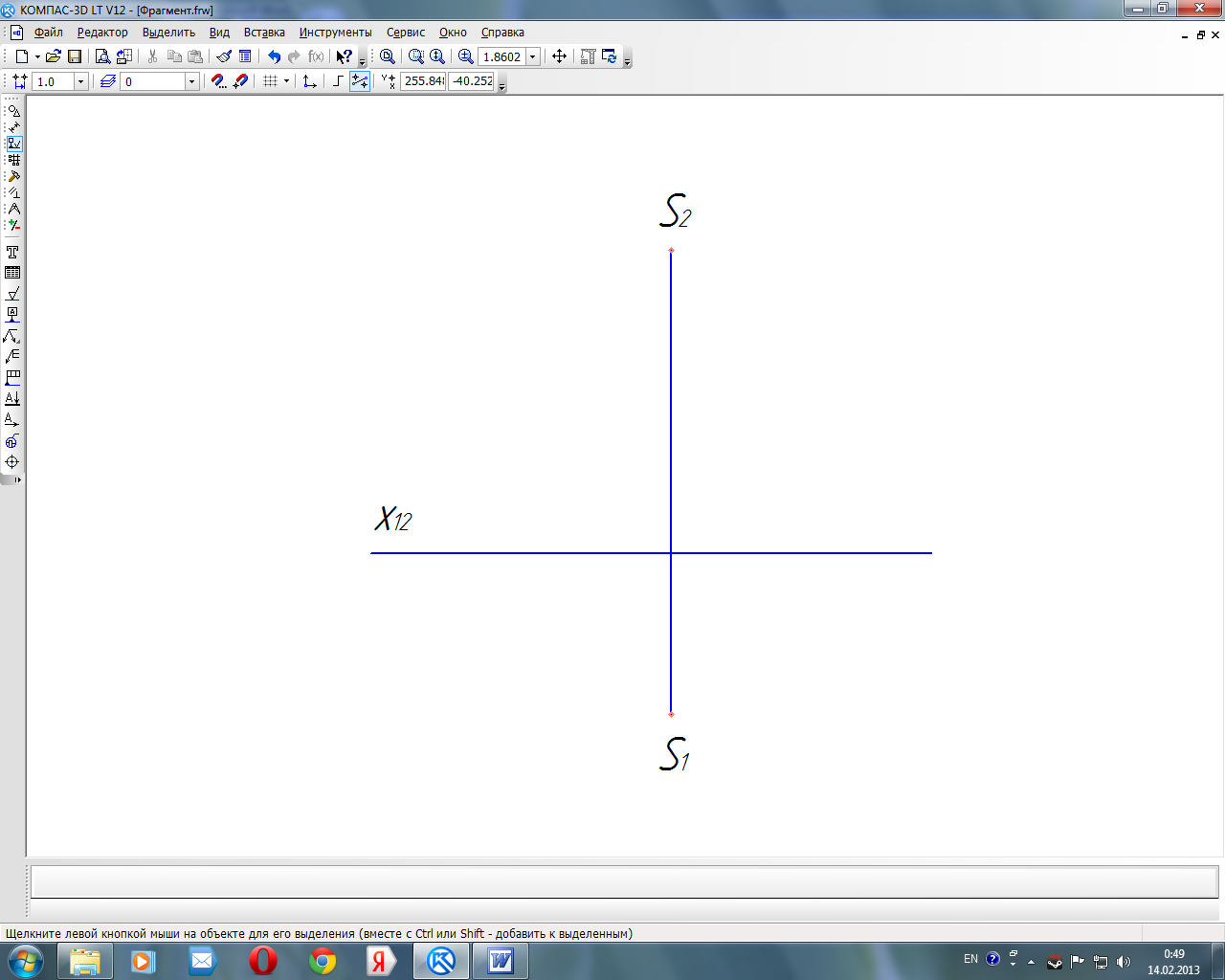This screenshot has width=1225, height=980.
Task: Open the view scale 1.0 dropdown
Action: (80, 81)
